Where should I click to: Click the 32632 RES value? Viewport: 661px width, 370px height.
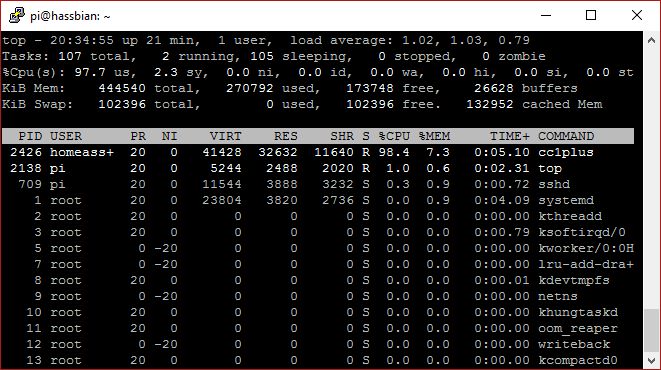click(278, 152)
